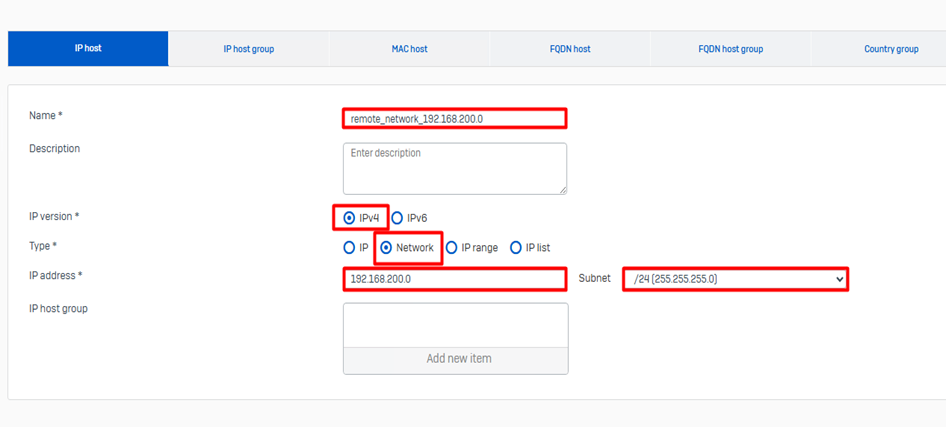The height and width of the screenshot is (427, 946).
Task: Click the Description text area
Action: pyautogui.click(x=455, y=168)
